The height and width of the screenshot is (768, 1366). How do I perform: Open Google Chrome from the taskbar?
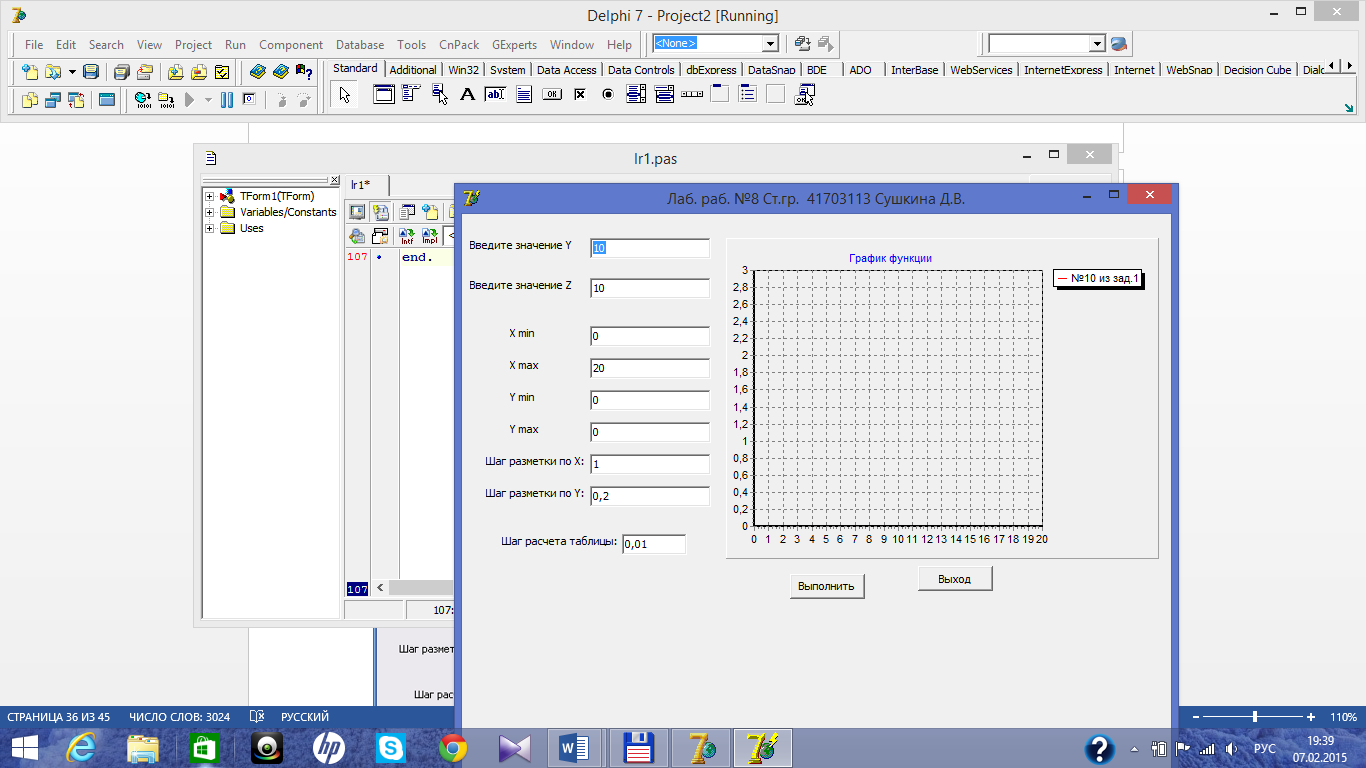[x=453, y=748]
